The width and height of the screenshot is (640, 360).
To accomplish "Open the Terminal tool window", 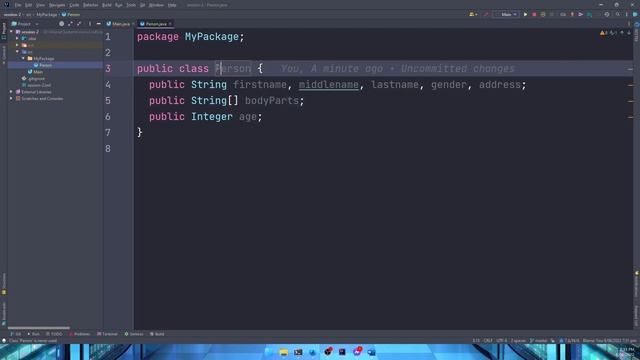I will point(107,334).
